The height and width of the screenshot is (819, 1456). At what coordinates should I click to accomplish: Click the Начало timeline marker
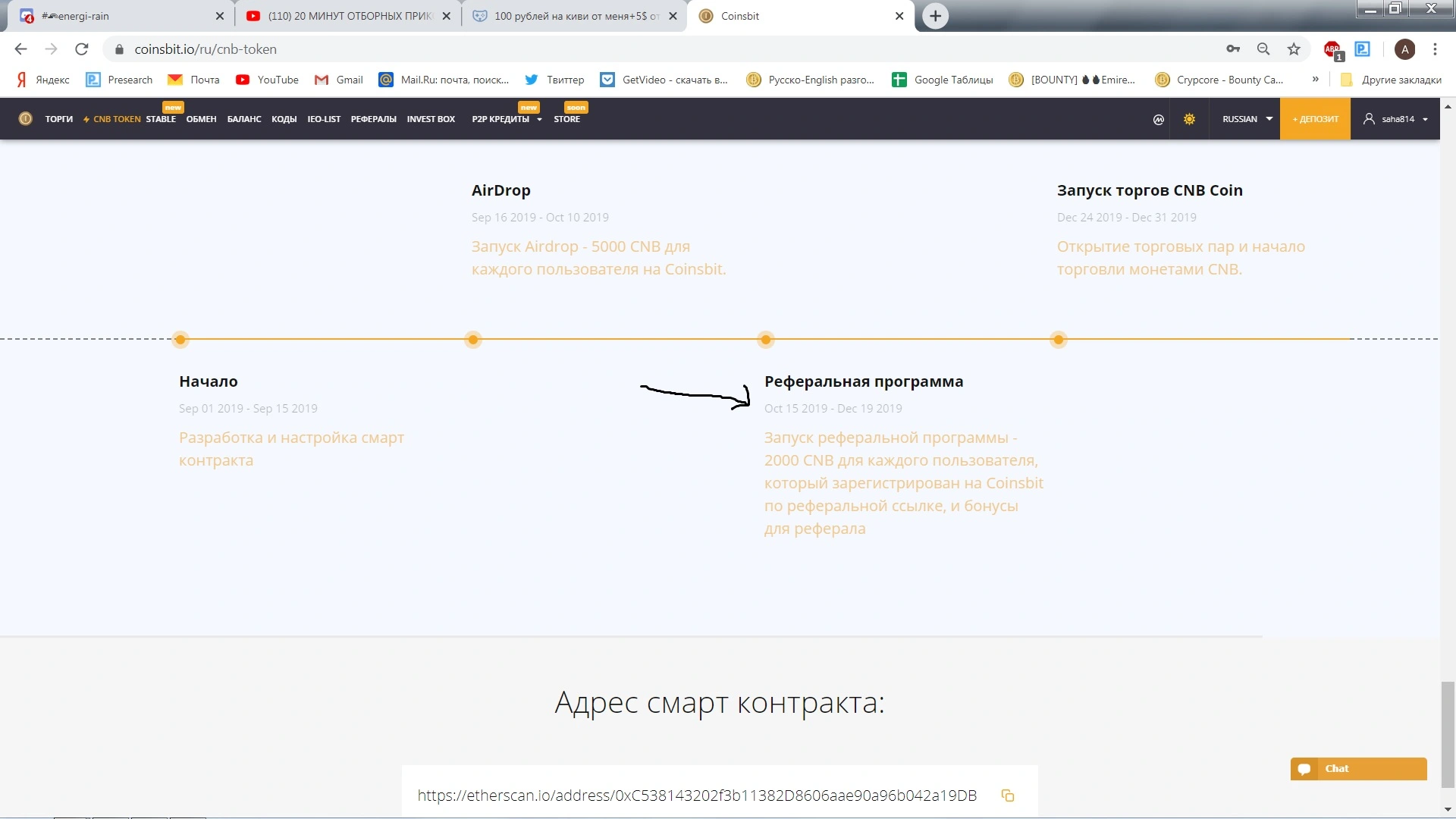pyautogui.click(x=180, y=339)
